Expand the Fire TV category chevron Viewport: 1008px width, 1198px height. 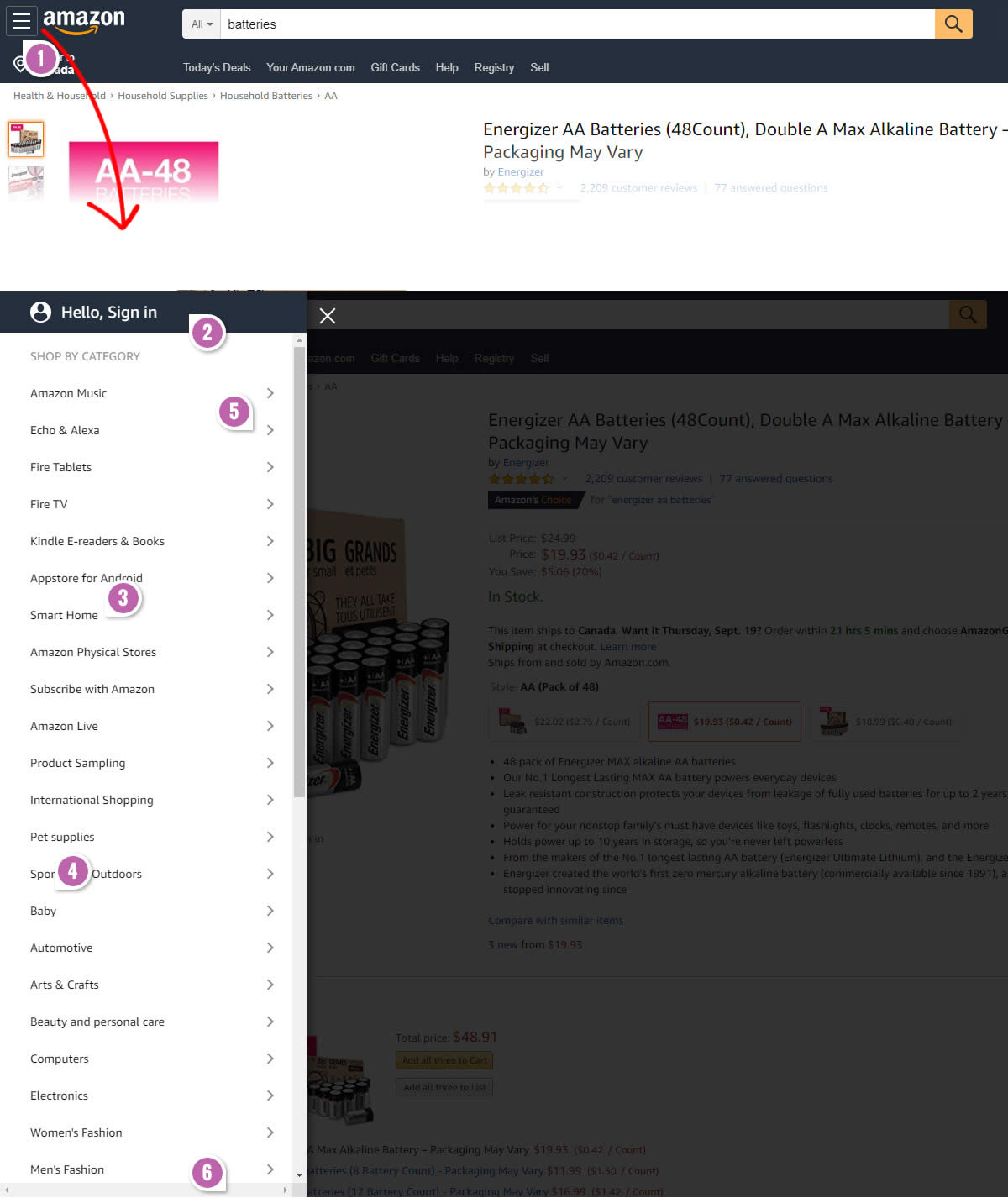270,504
